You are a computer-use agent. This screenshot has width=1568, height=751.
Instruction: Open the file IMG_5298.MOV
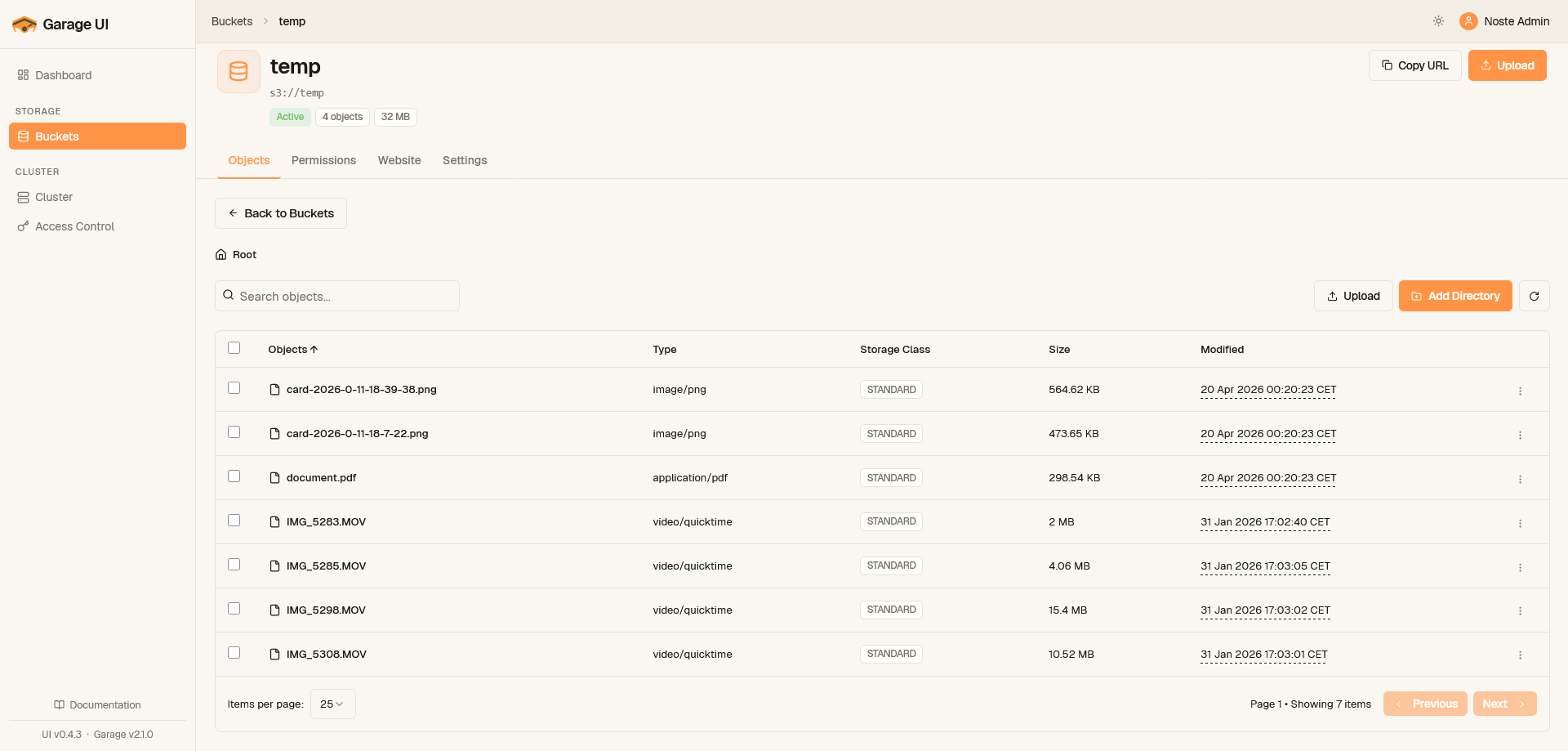click(x=326, y=610)
